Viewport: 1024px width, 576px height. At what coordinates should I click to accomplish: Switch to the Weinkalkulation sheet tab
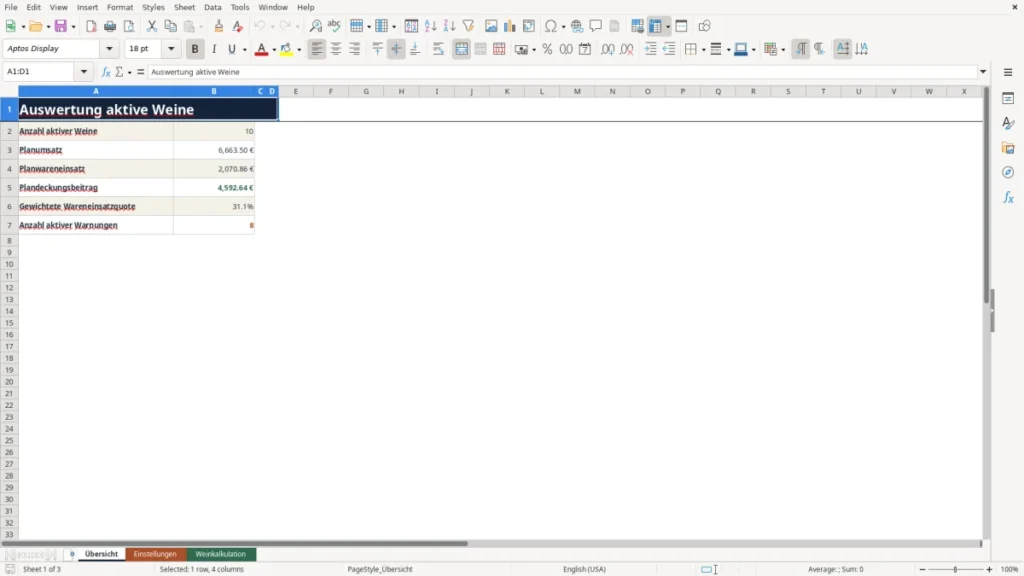click(x=221, y=554)
